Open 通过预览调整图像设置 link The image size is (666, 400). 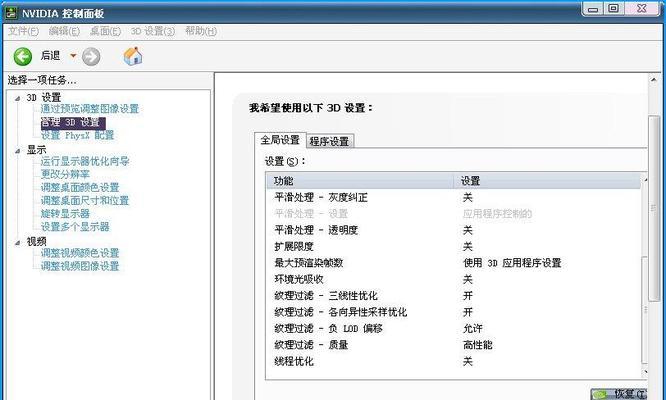(90, 109)
